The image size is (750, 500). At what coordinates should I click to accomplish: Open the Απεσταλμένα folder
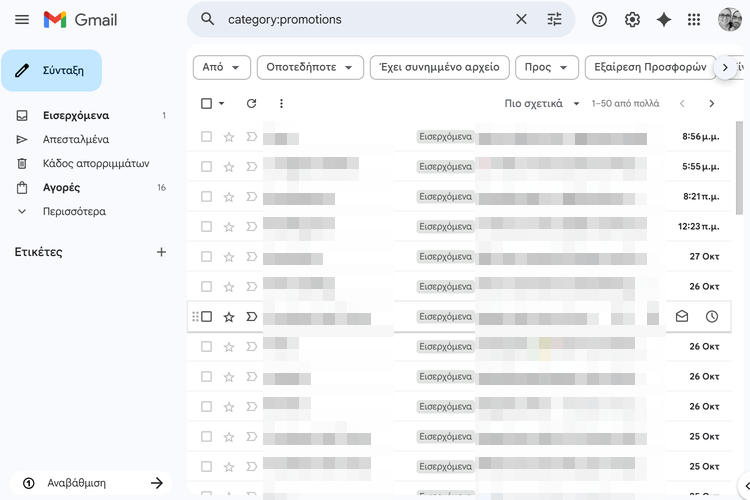point(76,140)
